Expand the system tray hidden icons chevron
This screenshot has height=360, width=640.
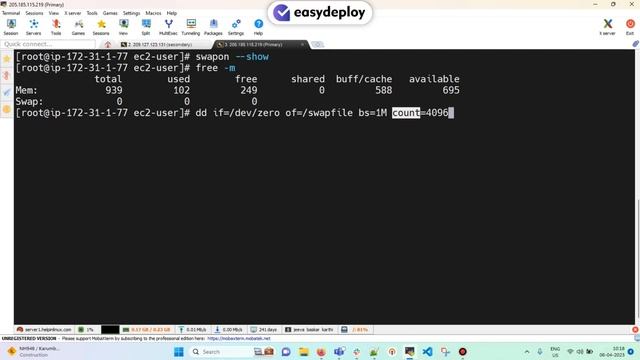(x=527, y=351)
